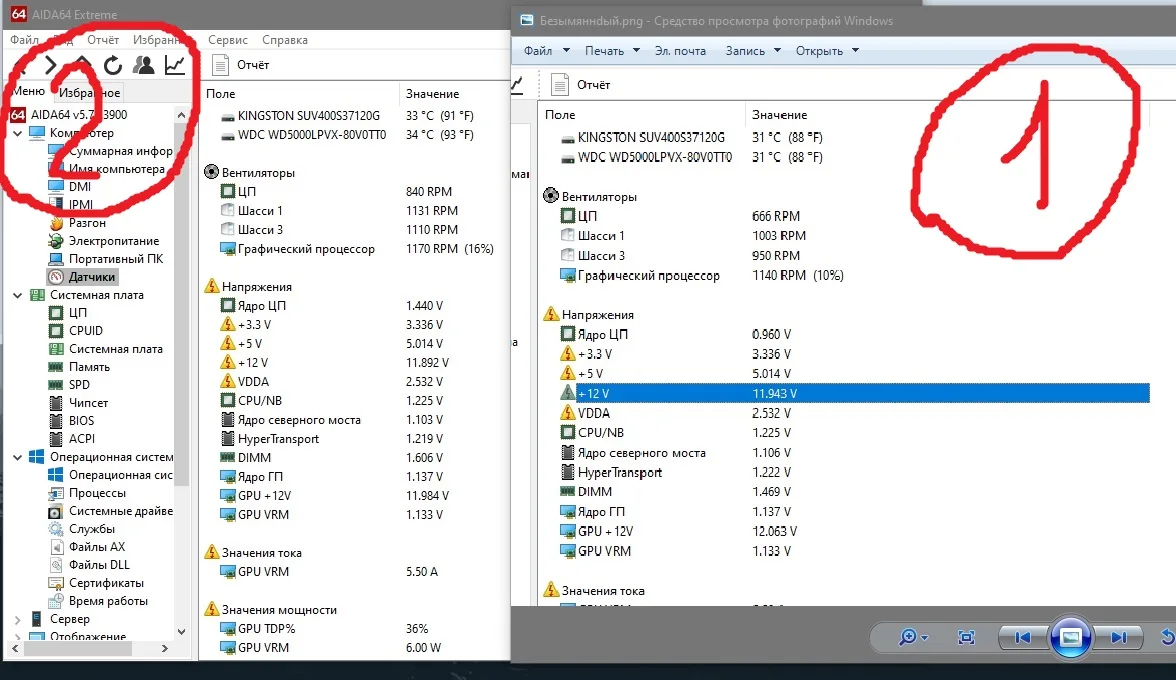Select CPUID tree item
This screenshot has height=680, width=1176.
pyautogui.click(x=86, y=331)
